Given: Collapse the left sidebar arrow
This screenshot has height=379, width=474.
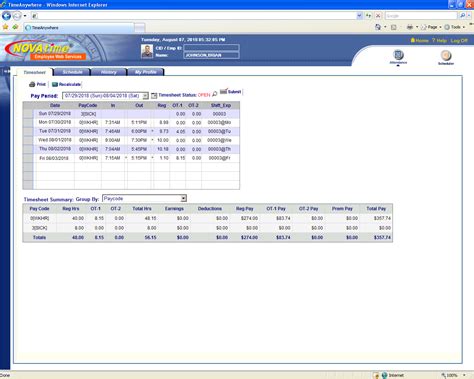Looking at the screenshot, I should click(x=6, y=71).
